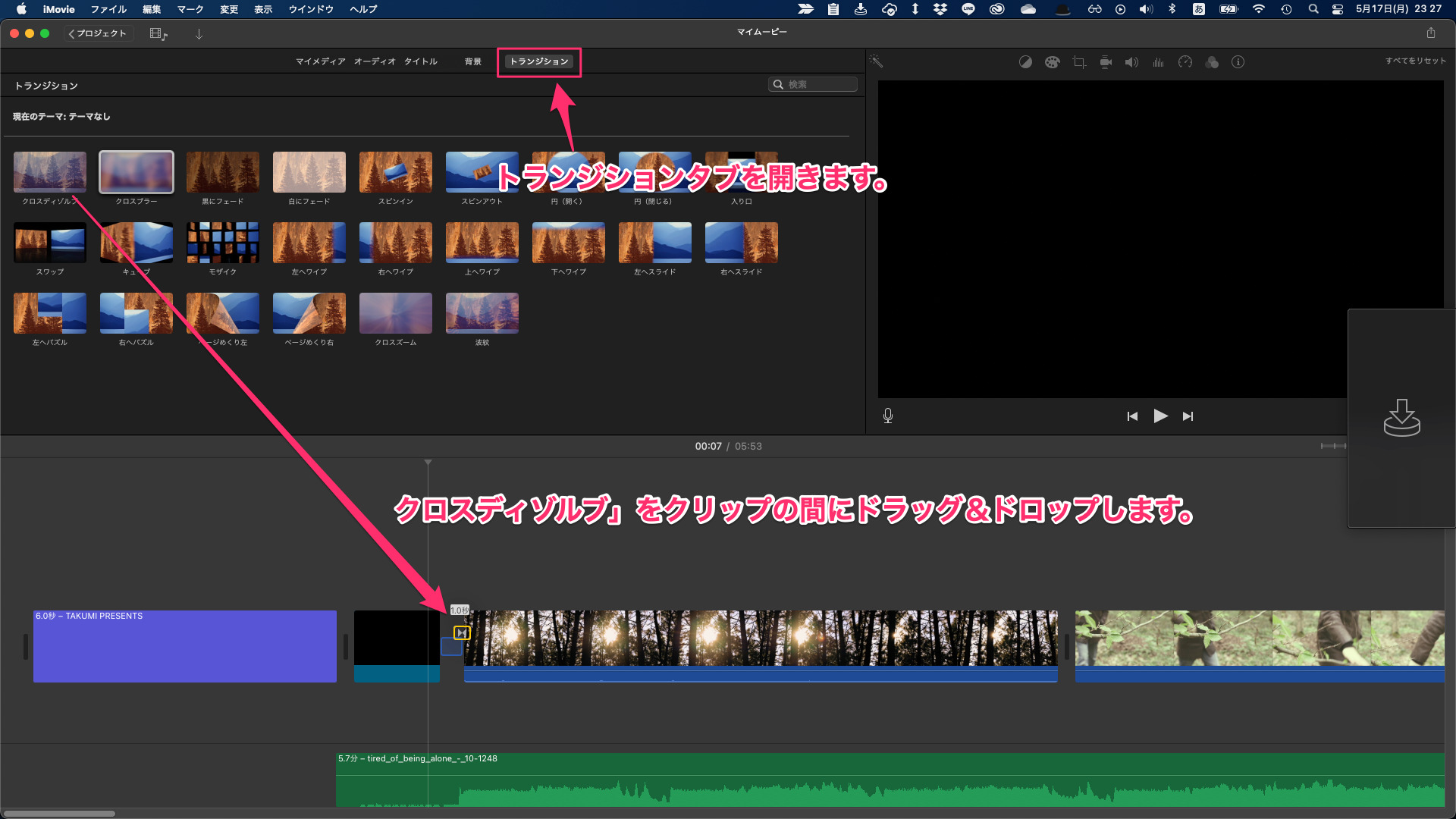Click the transitions search field
The image size is (1456, 819).
812,84
